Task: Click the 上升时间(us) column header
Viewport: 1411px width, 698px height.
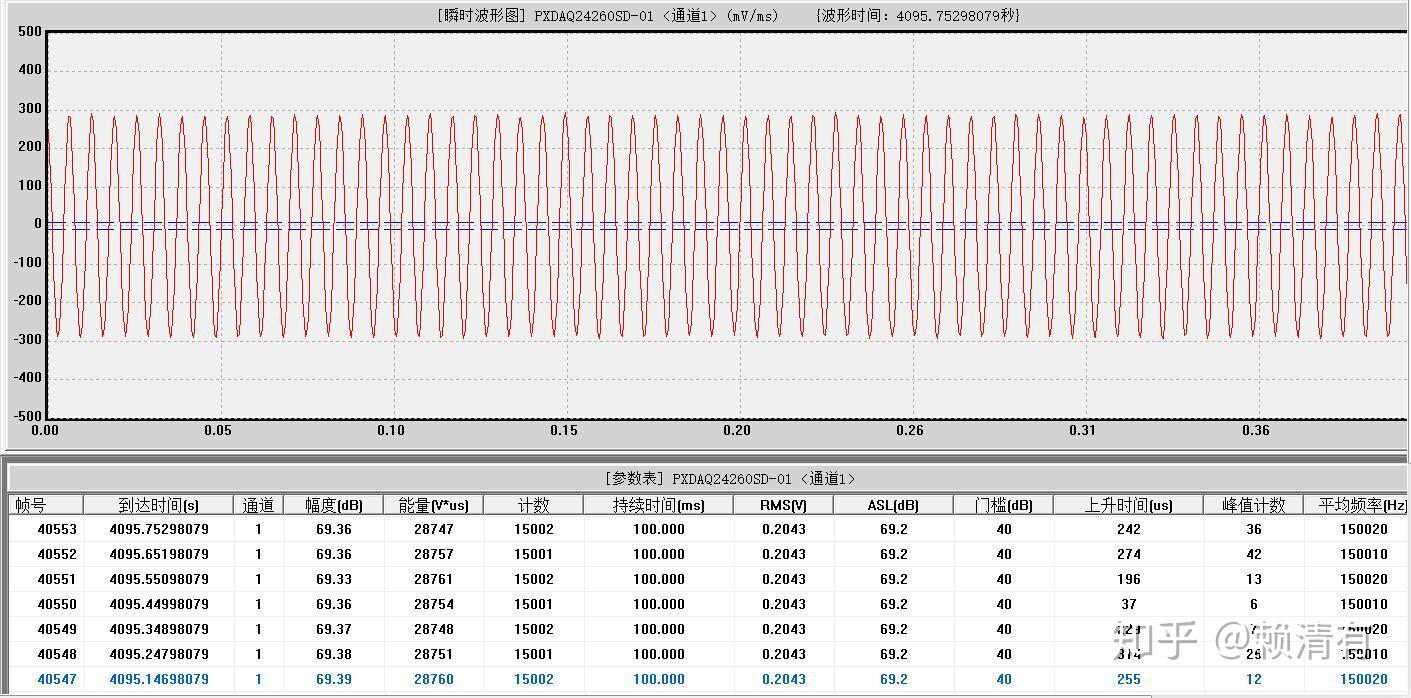Action: [x=1129, y=505]
